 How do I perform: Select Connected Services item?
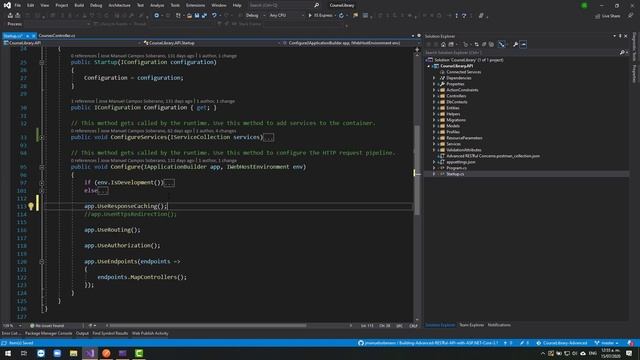(463, 72)
